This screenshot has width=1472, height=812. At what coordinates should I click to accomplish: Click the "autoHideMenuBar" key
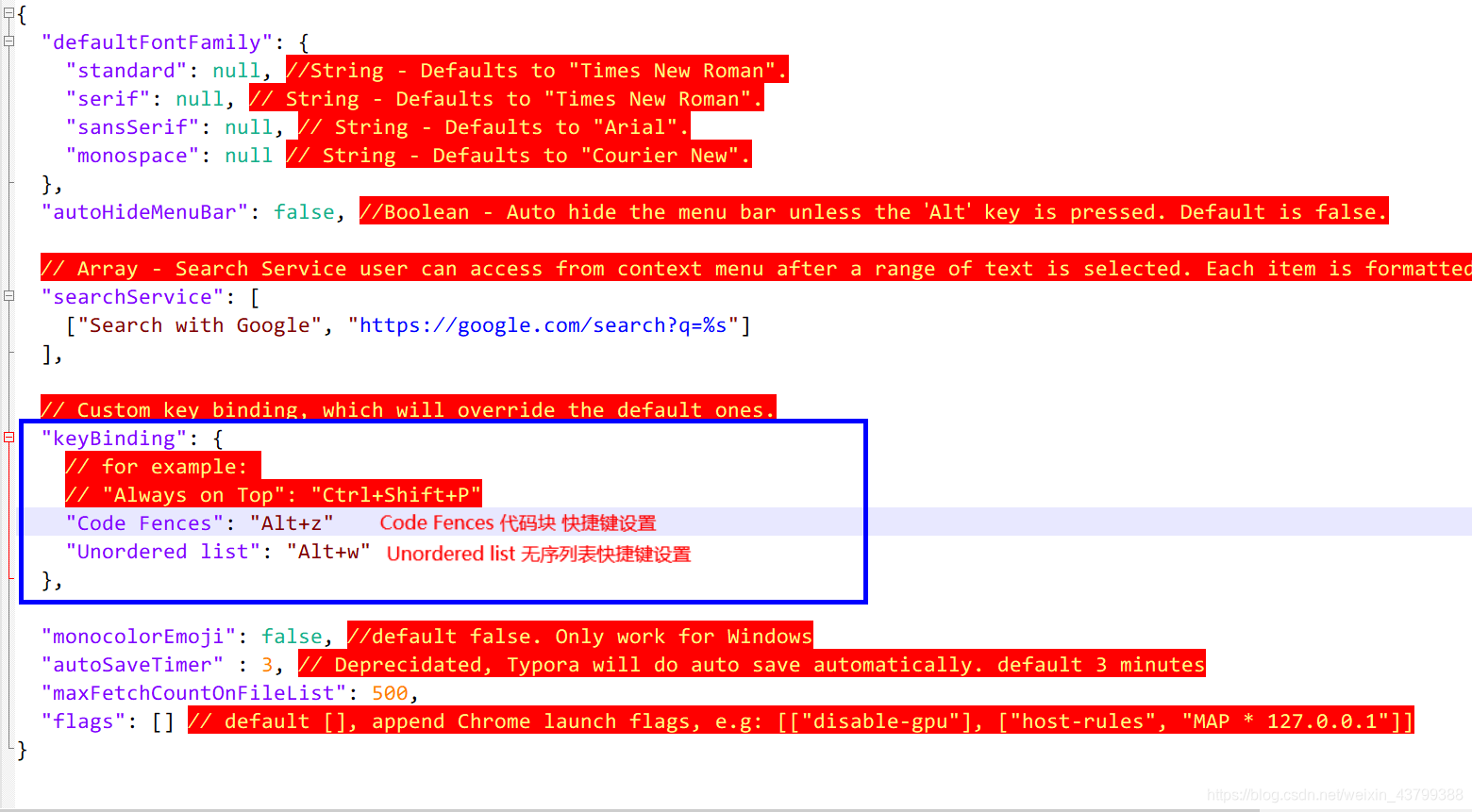point(144,212)
